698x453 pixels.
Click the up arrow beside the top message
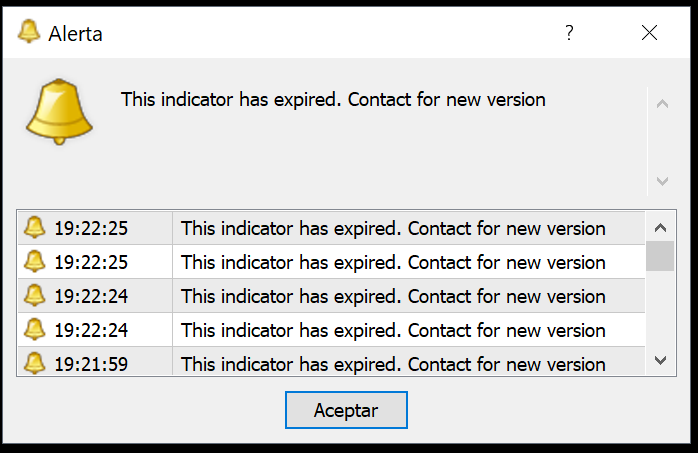(661, 102)
